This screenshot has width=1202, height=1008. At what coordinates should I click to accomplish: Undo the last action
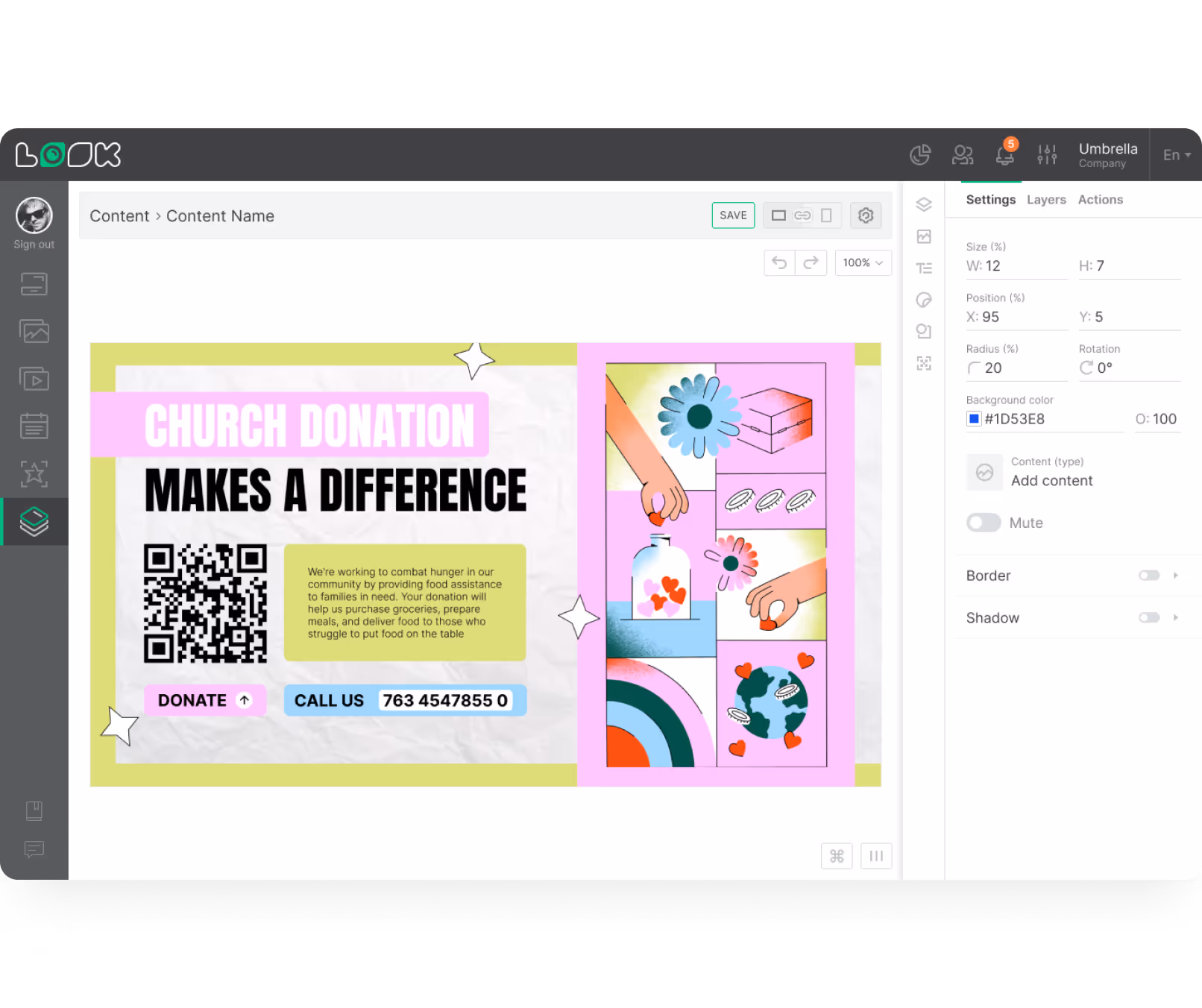pyautogui.click(x=779, y=262)
